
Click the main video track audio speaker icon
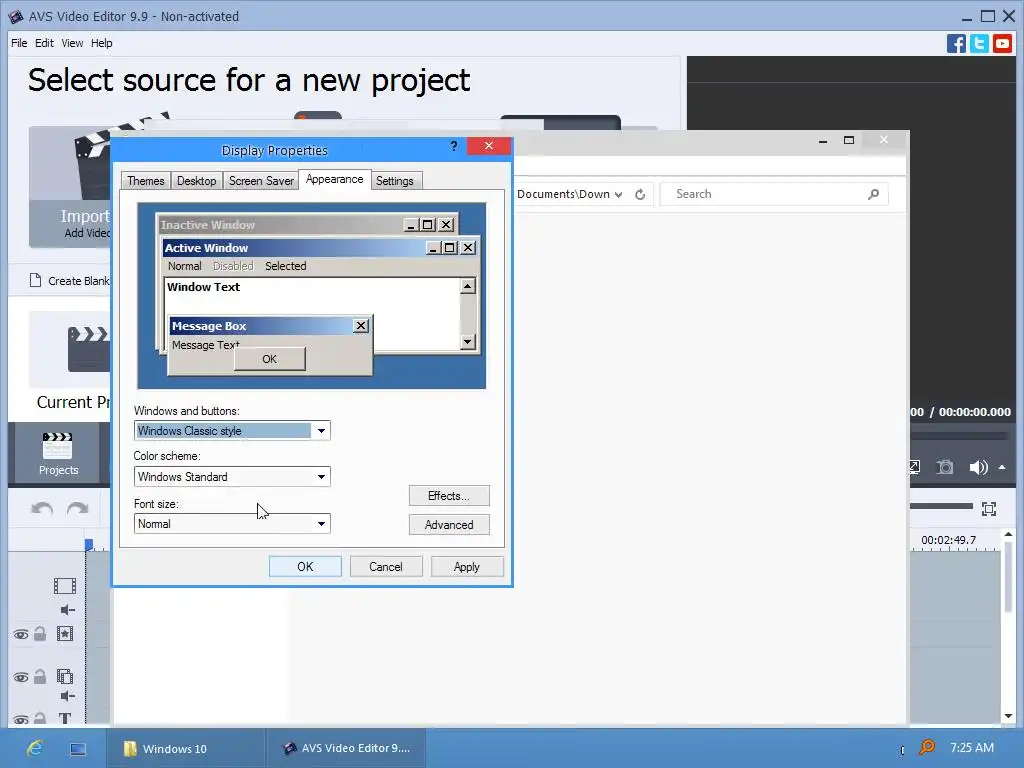(x=67, y=610)
